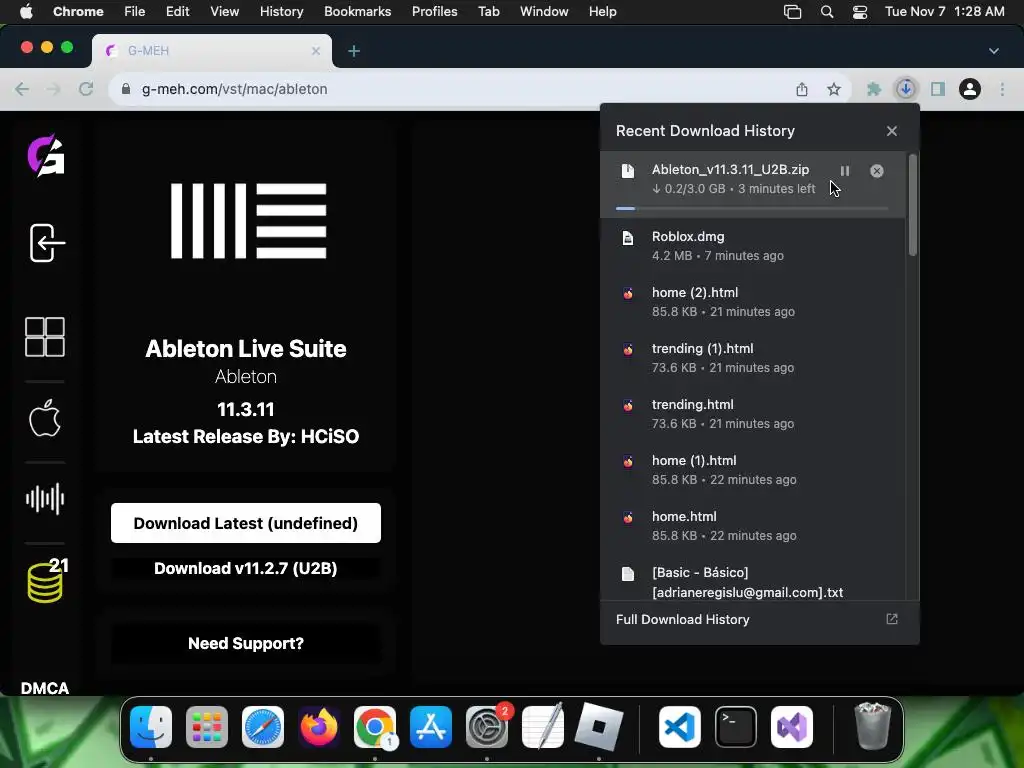Viewport: 1024px width, 768px height.
Task: Pause the Ableton zip download
Action: click(844, 171)
